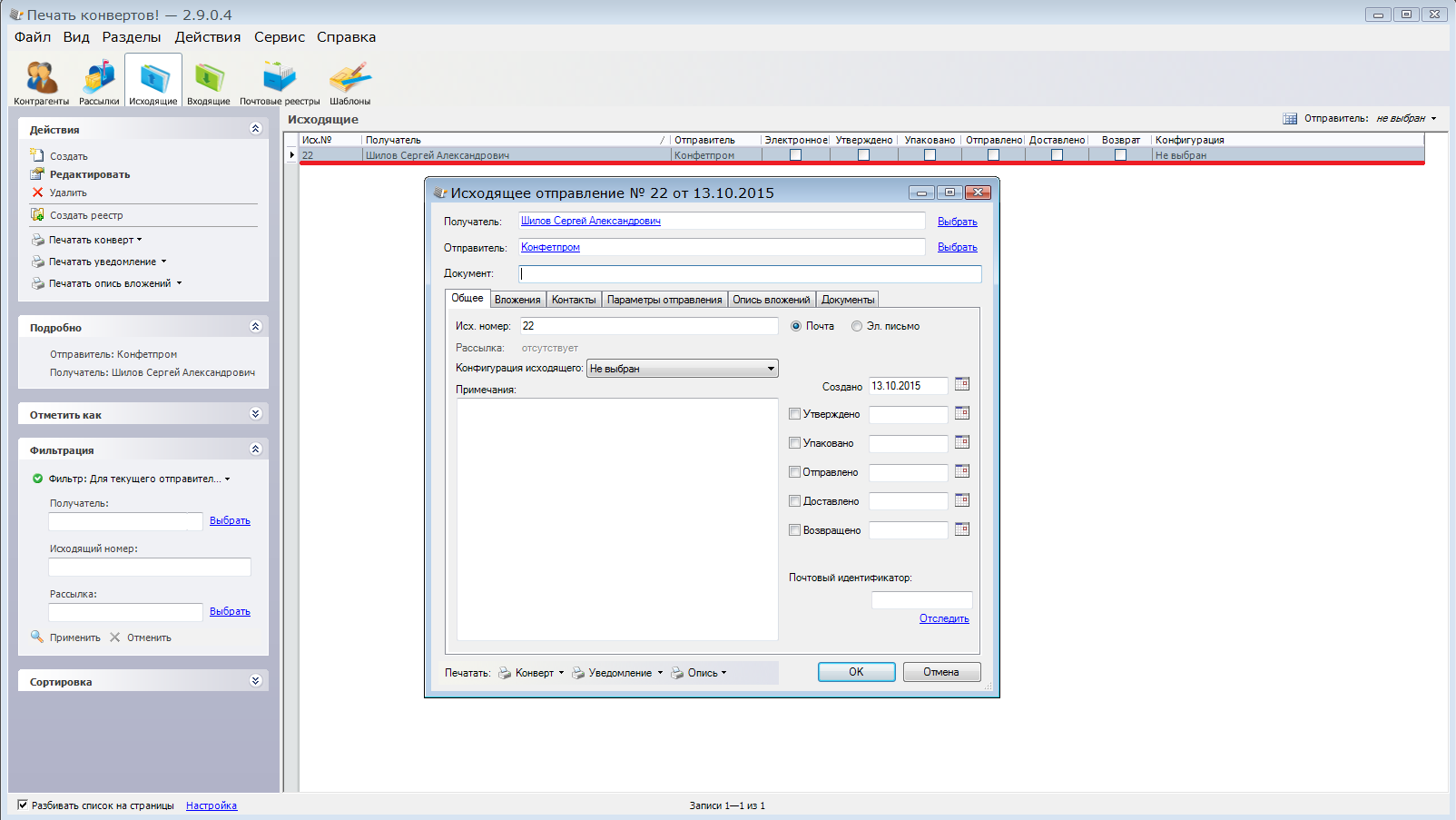Open the Шаблоны templates icon

click(x=349, y=79)
